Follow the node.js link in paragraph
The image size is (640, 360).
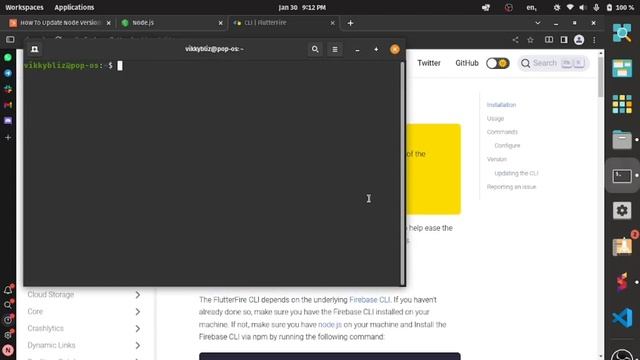330,324
